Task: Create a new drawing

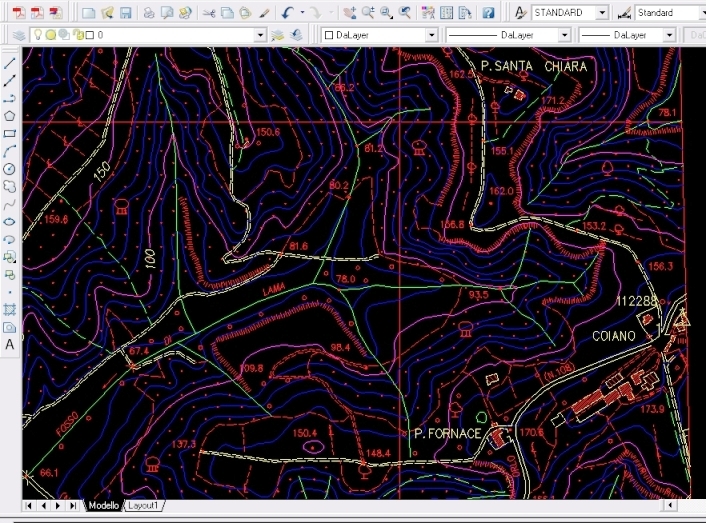Action: tap(88, 13)
